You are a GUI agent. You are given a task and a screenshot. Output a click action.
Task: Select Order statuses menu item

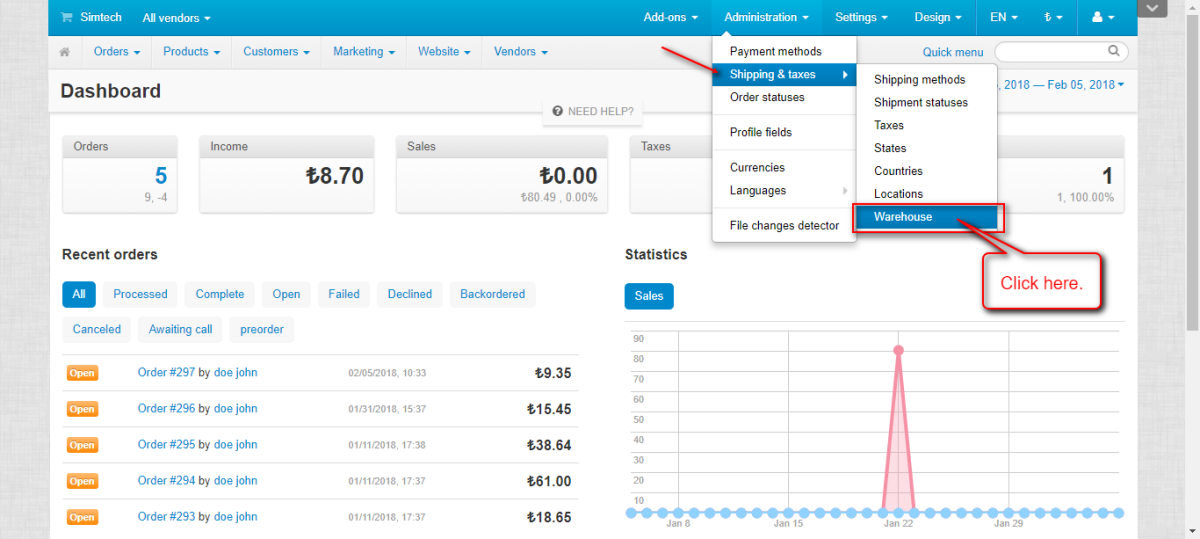click(x=784, y=98)
